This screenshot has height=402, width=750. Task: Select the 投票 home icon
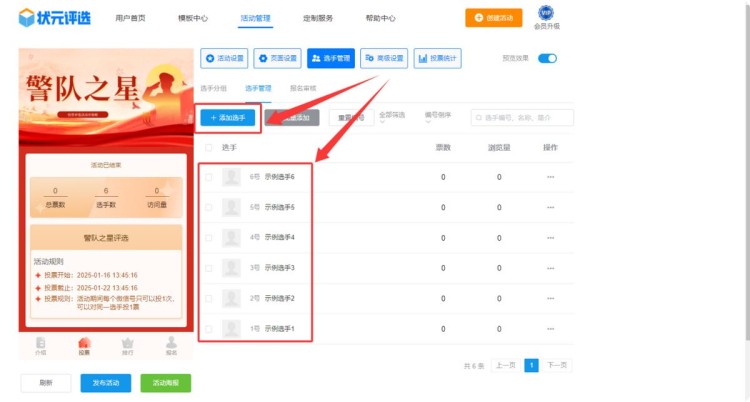(x=84, y=345)
